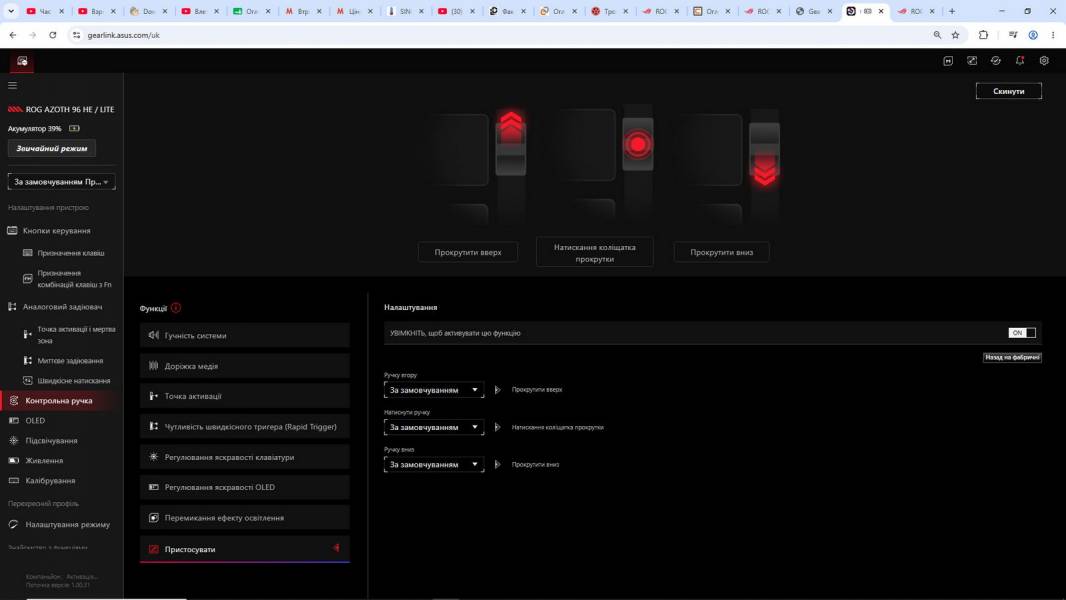Click the sync icon in top bar

coord(996,60)
